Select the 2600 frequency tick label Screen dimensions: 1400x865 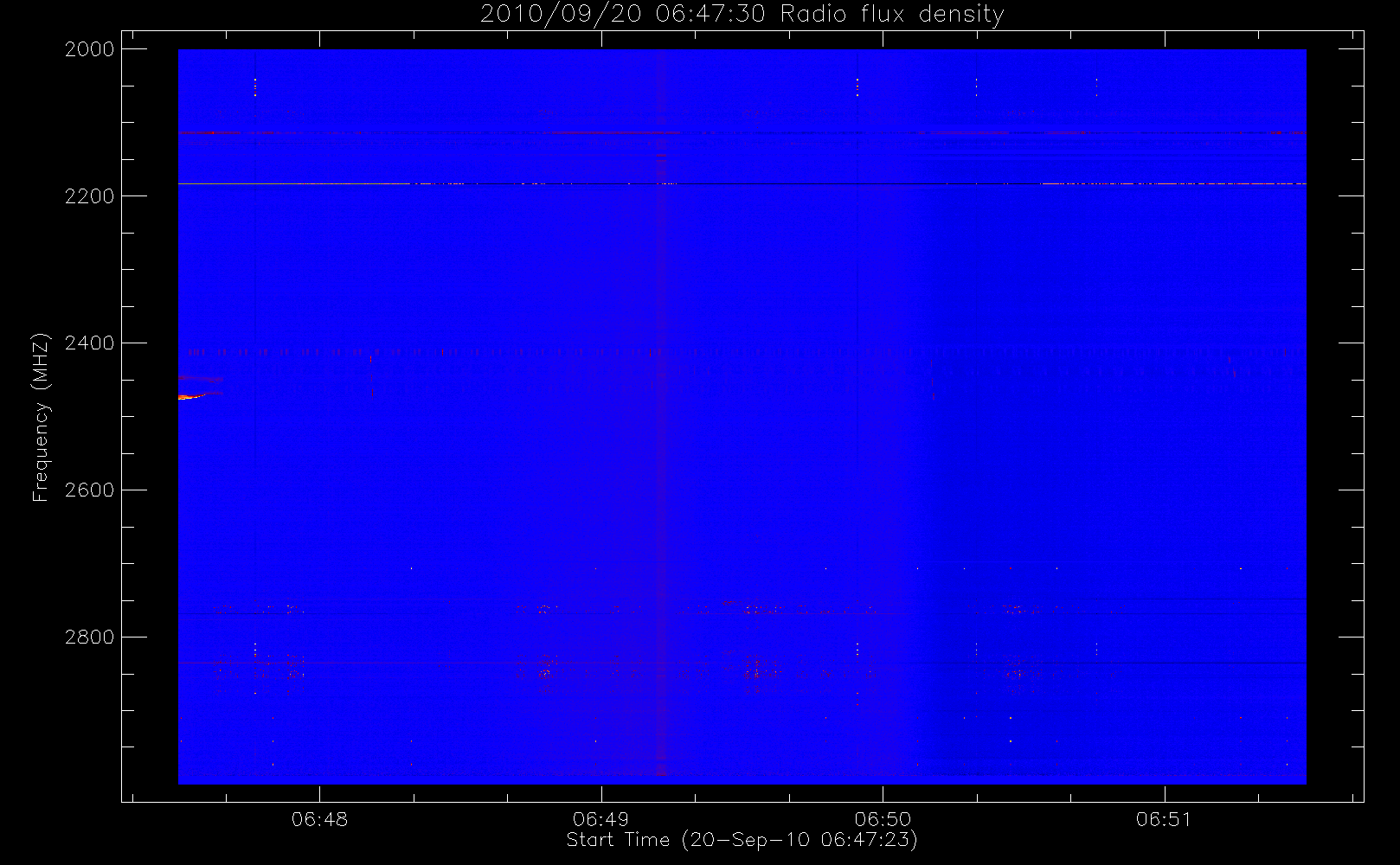coord(90,490)
